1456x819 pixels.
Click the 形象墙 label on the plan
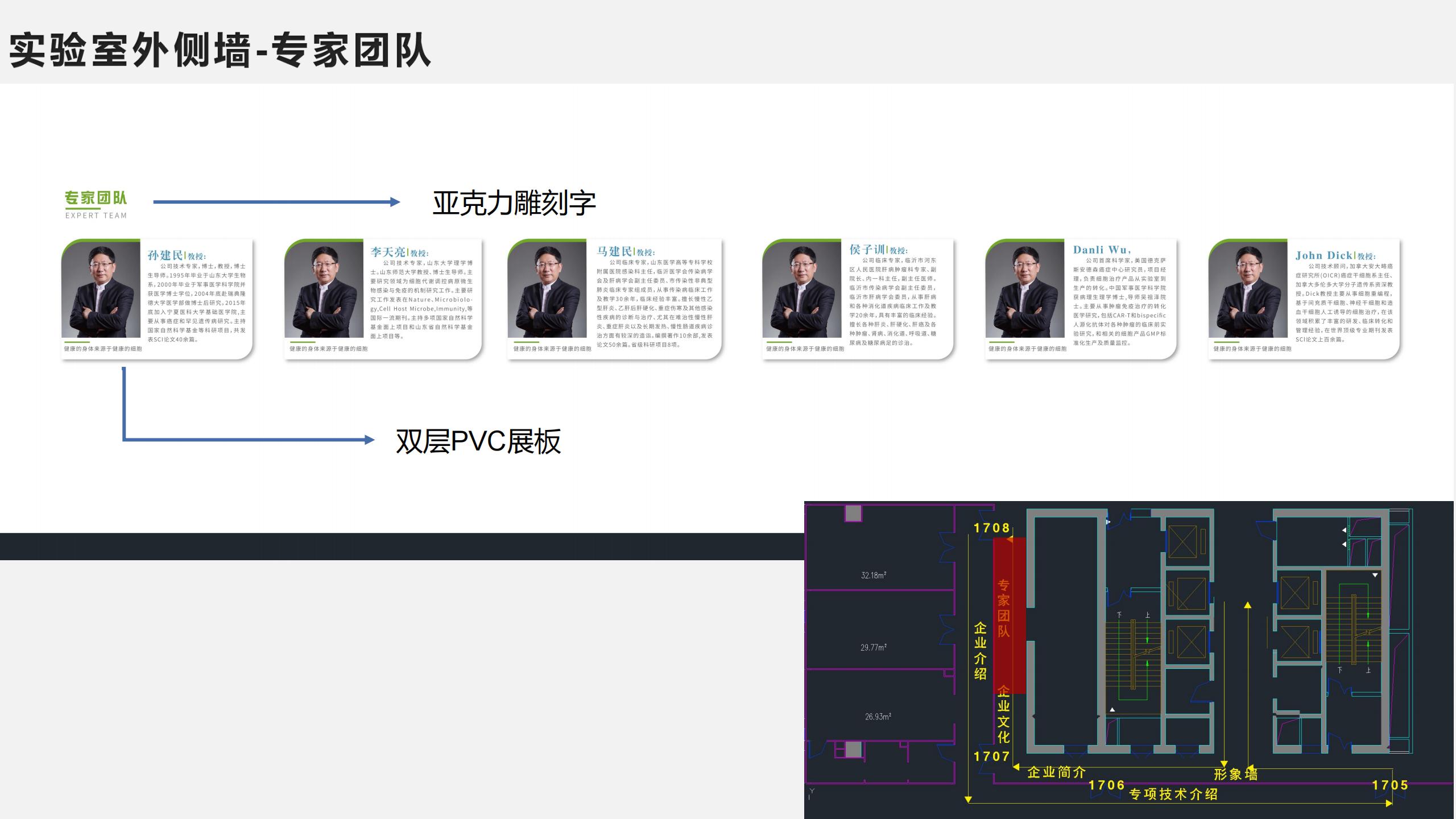pyautogui.click(x=1235, y=774)
